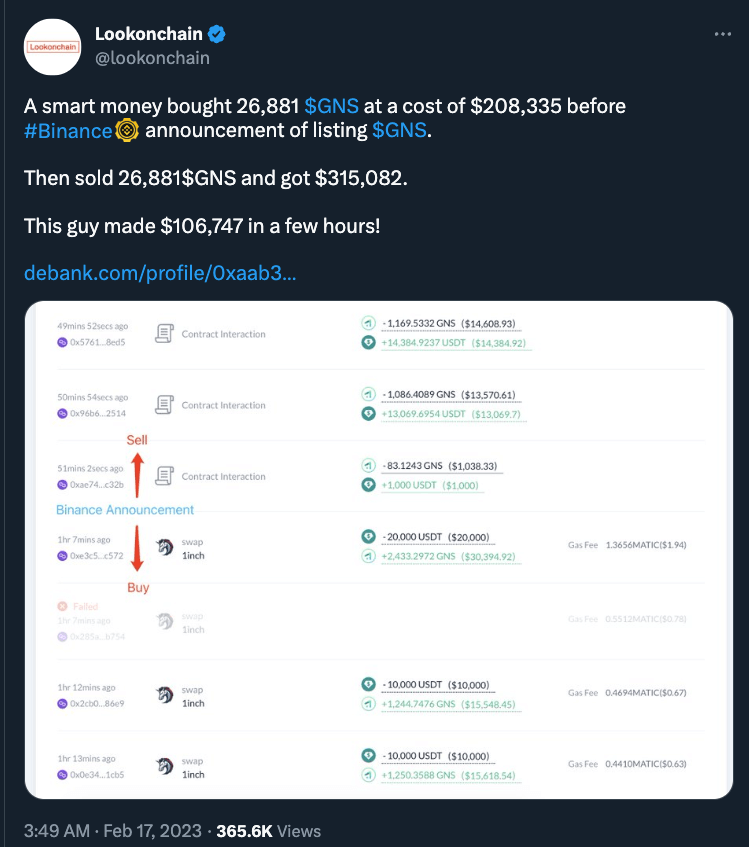Click the GNS token icon in top row
The image size is (749, 847).
pos(368,324)
